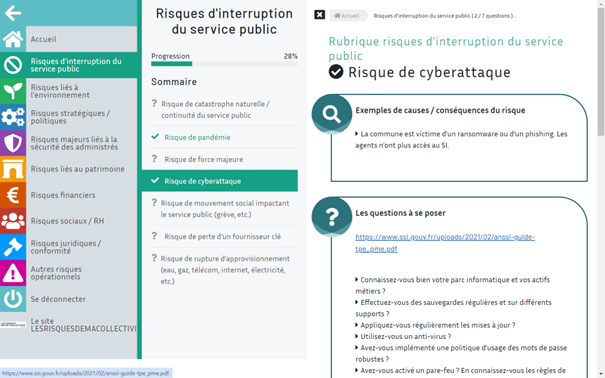Viewport: 605px width, 378px height.
Task: Click the green plant environment icon
Action: 13,91
